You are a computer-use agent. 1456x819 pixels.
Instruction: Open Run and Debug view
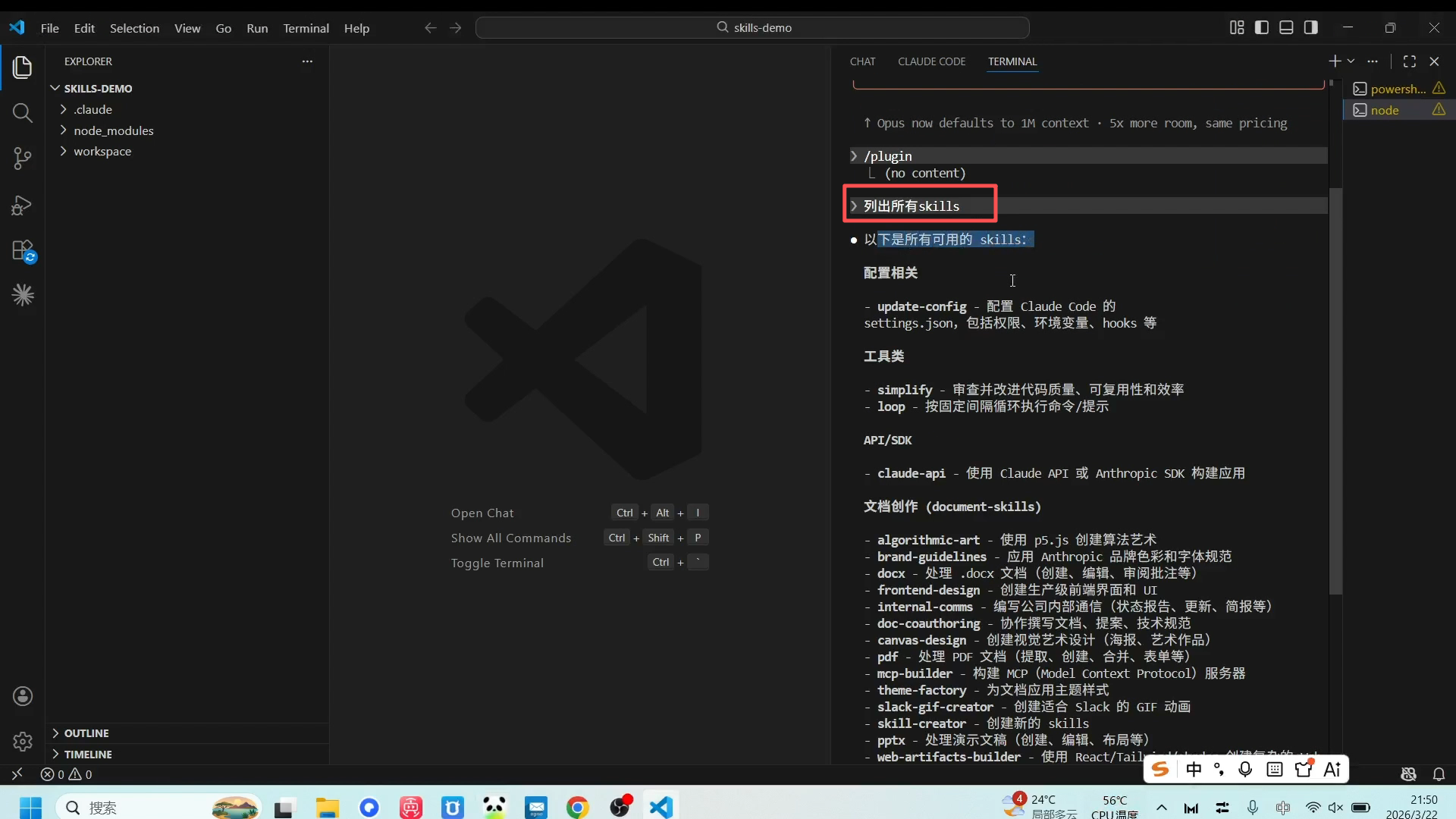pos(23,205)
